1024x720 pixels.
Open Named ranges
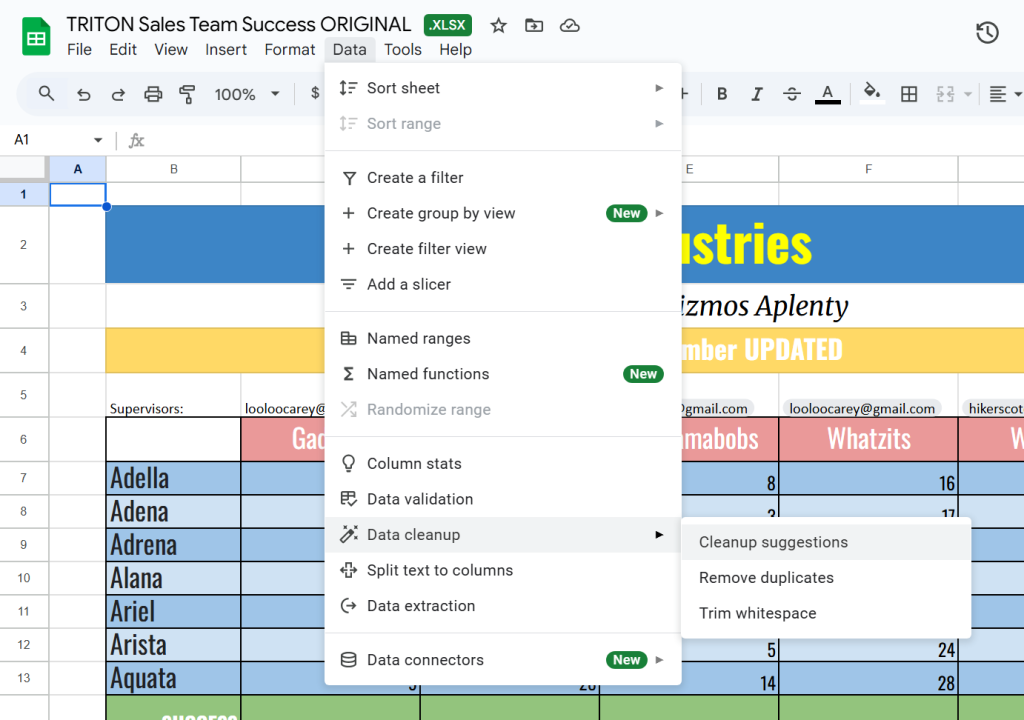(x=503, y=338)
